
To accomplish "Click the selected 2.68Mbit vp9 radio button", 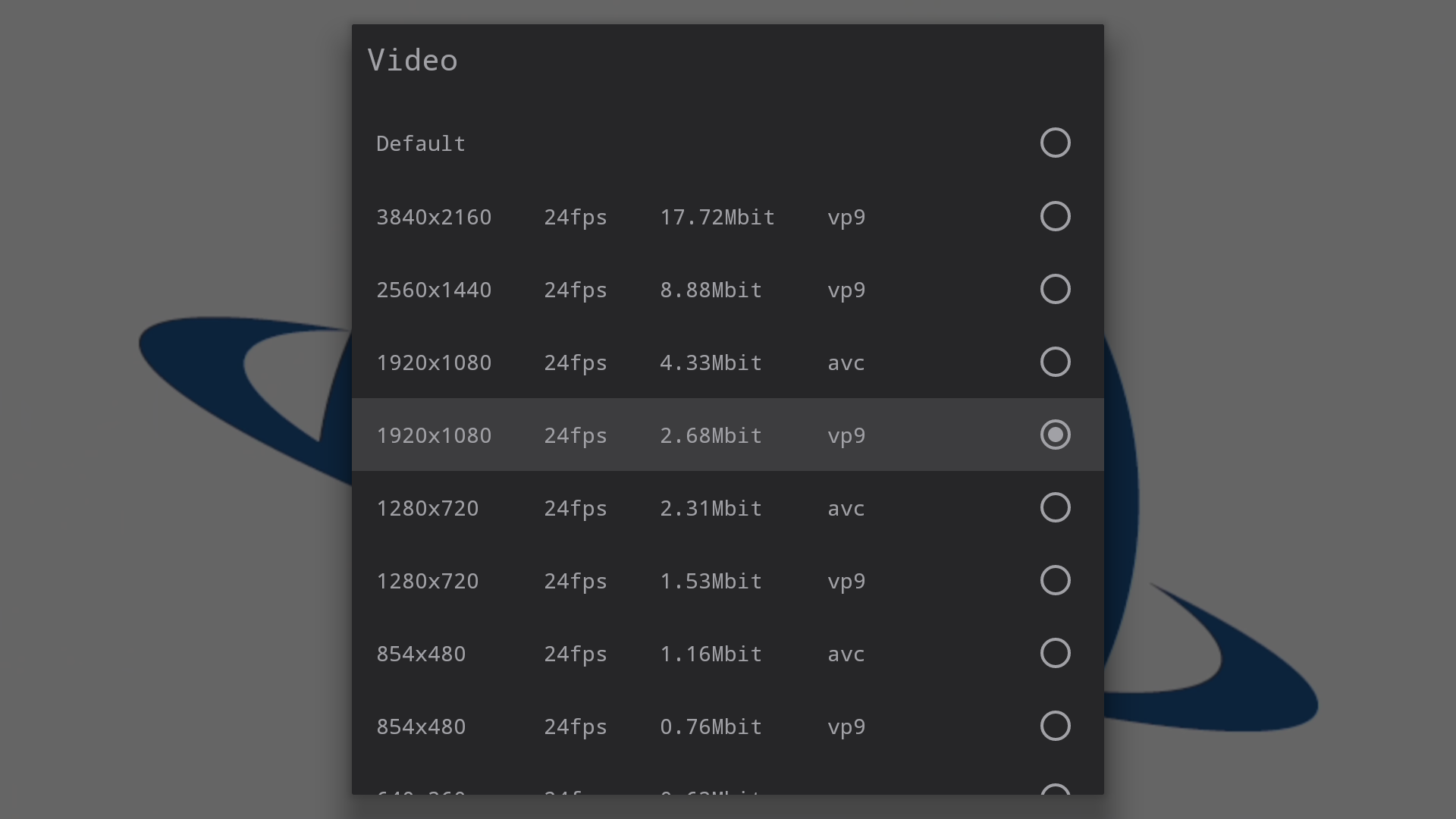I will pyautogui.click(x=1055, y=435).
